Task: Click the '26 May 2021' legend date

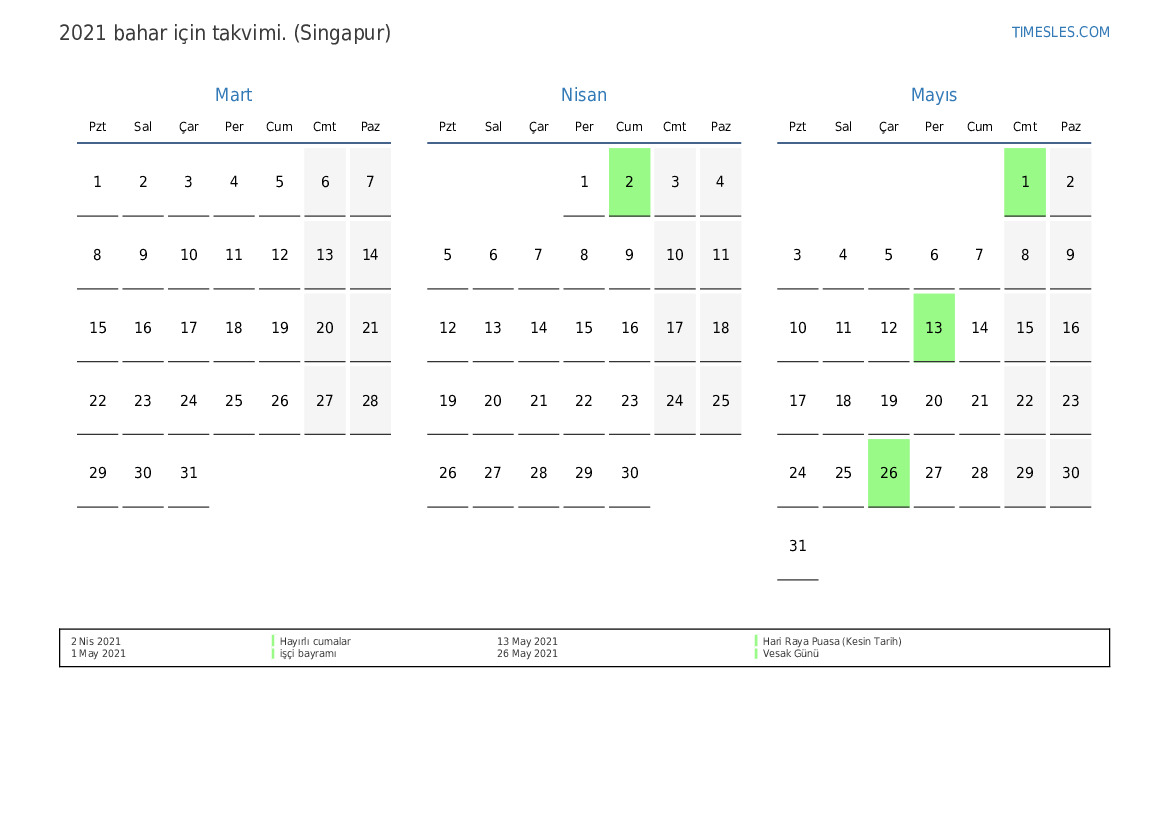Action: click(x=527, y=654)
